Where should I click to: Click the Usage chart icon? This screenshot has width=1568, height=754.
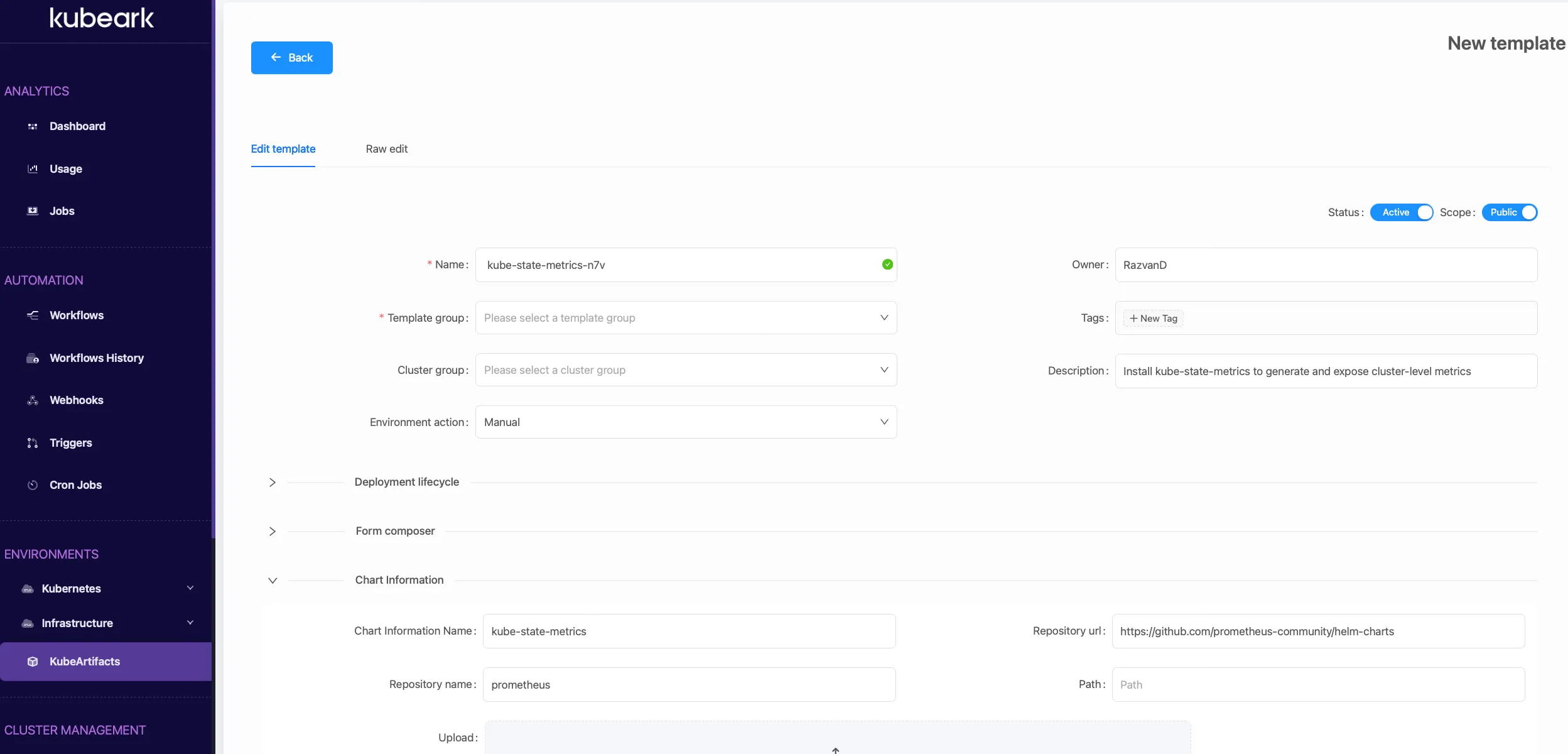pyautogui.click(x=33, y=169)
